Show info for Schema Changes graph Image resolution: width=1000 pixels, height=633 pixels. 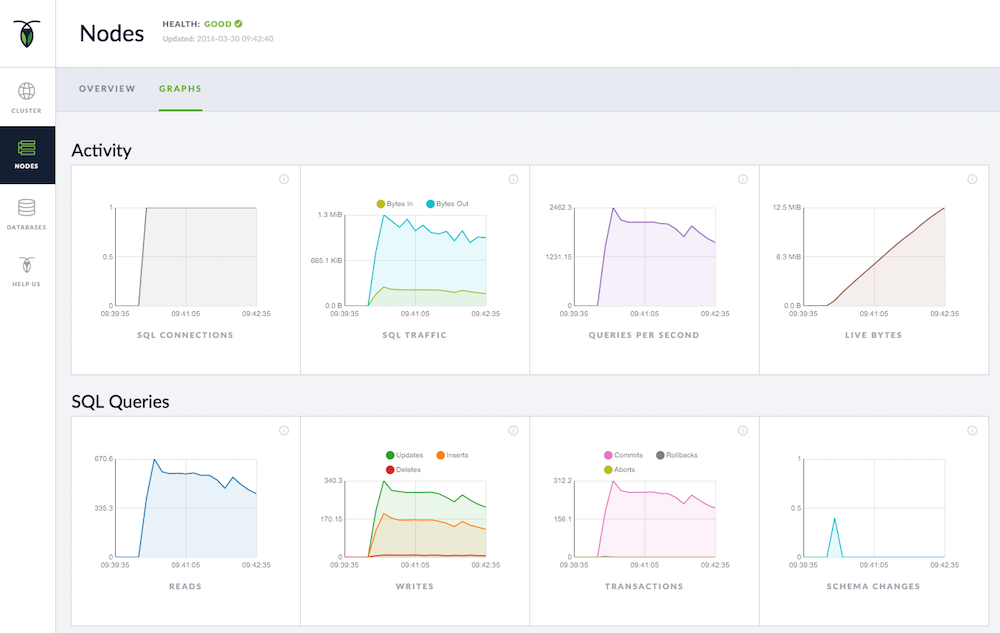tap(972, 431)
